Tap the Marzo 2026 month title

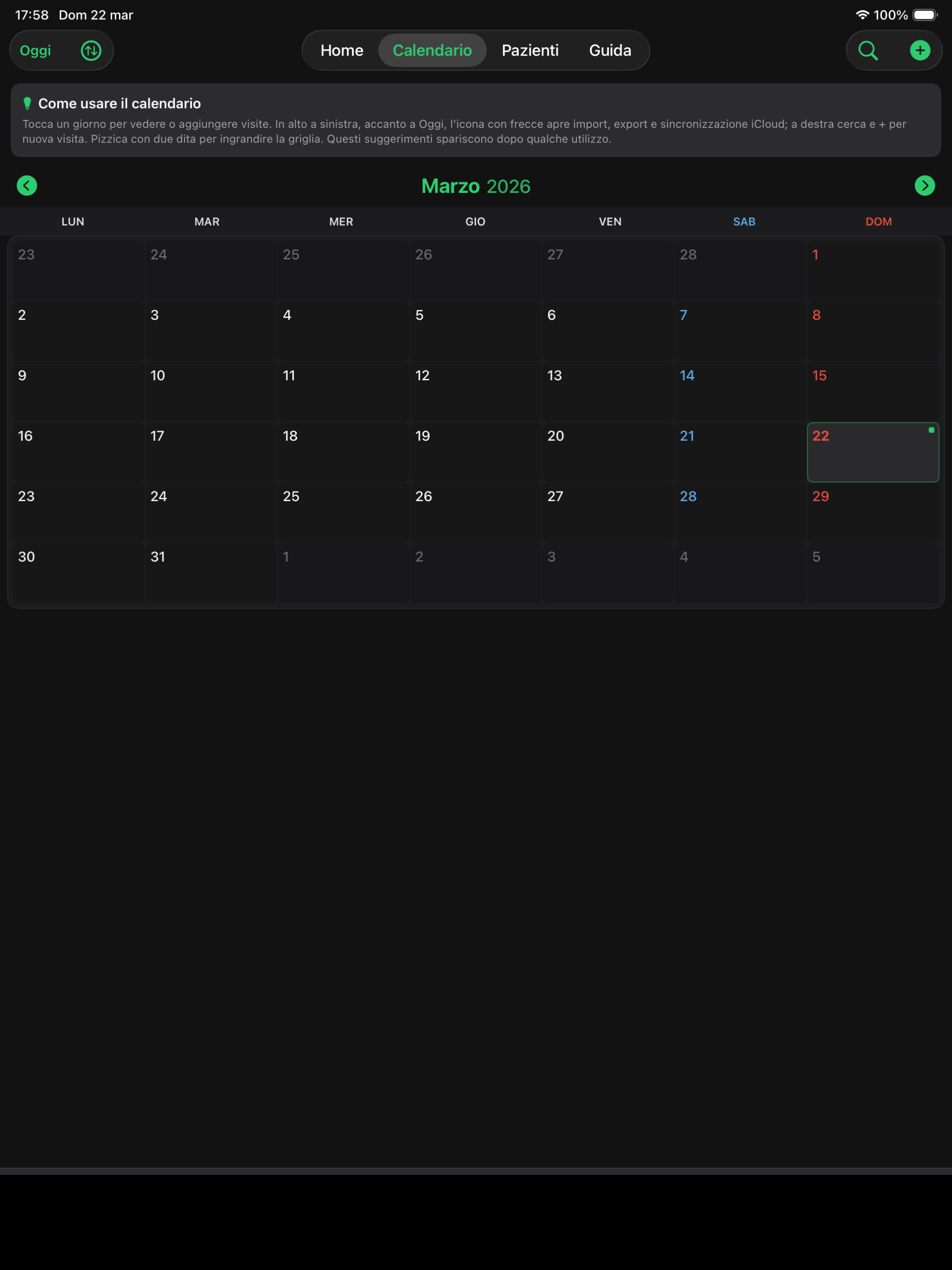pyautogui.click(x=476, y=186)
